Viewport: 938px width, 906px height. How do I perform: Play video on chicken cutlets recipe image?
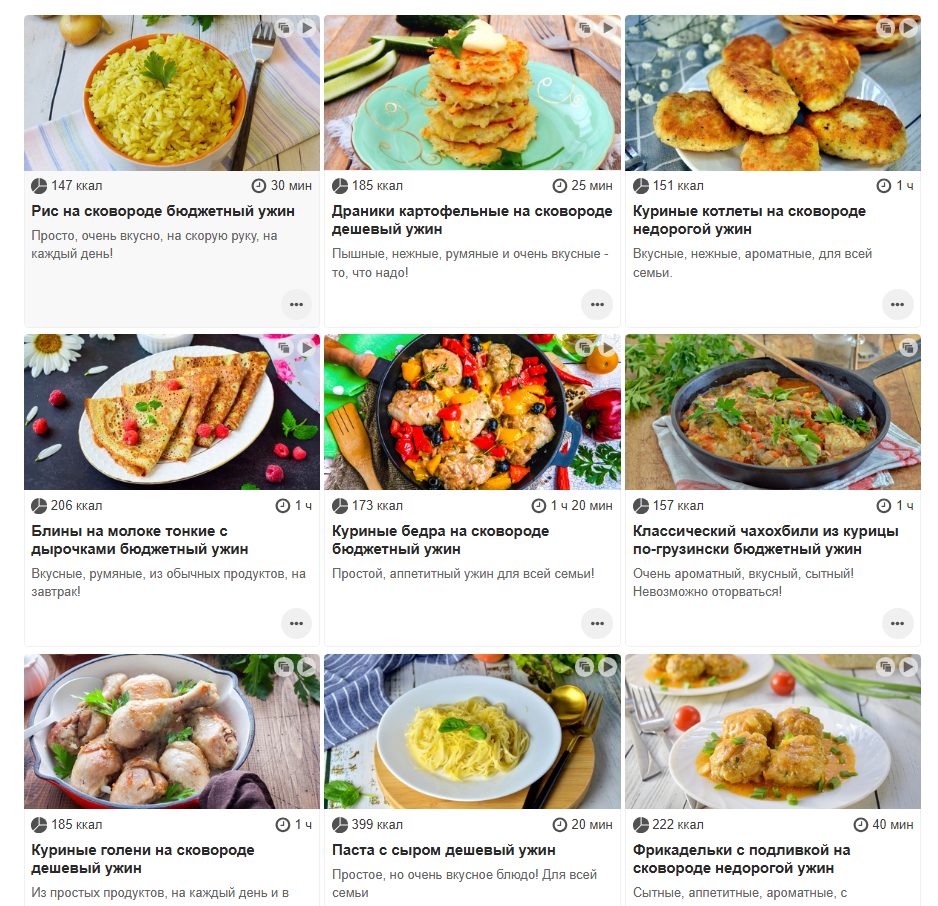pyautogui.click(x=908, y=28)
